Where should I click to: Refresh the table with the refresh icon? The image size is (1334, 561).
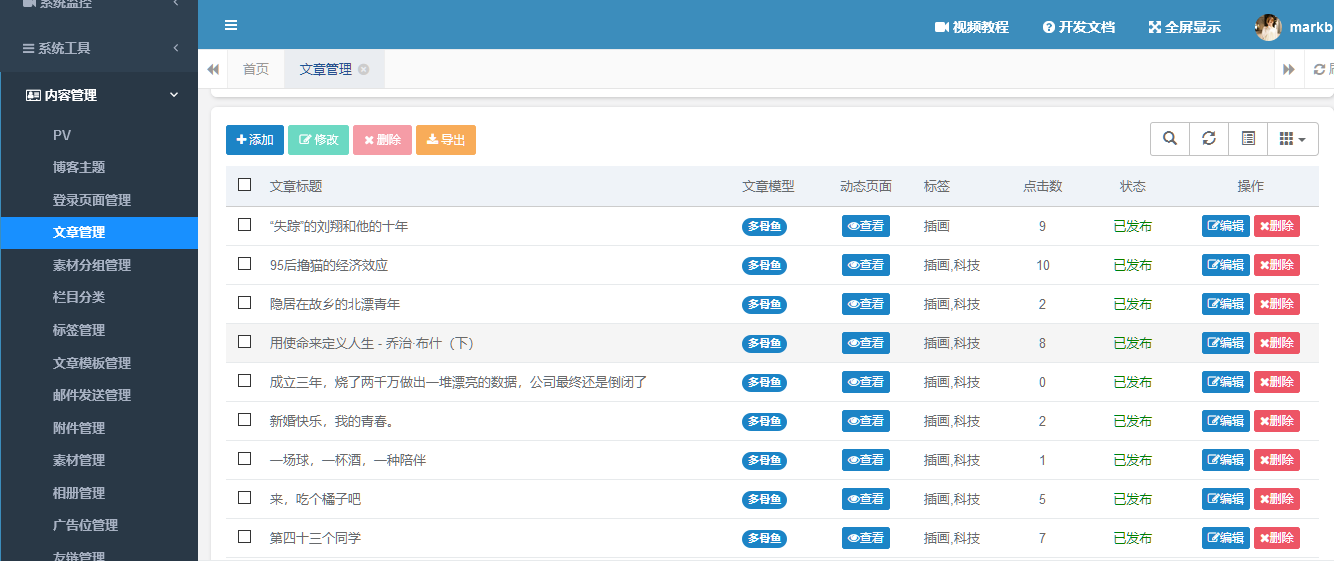1209,139
